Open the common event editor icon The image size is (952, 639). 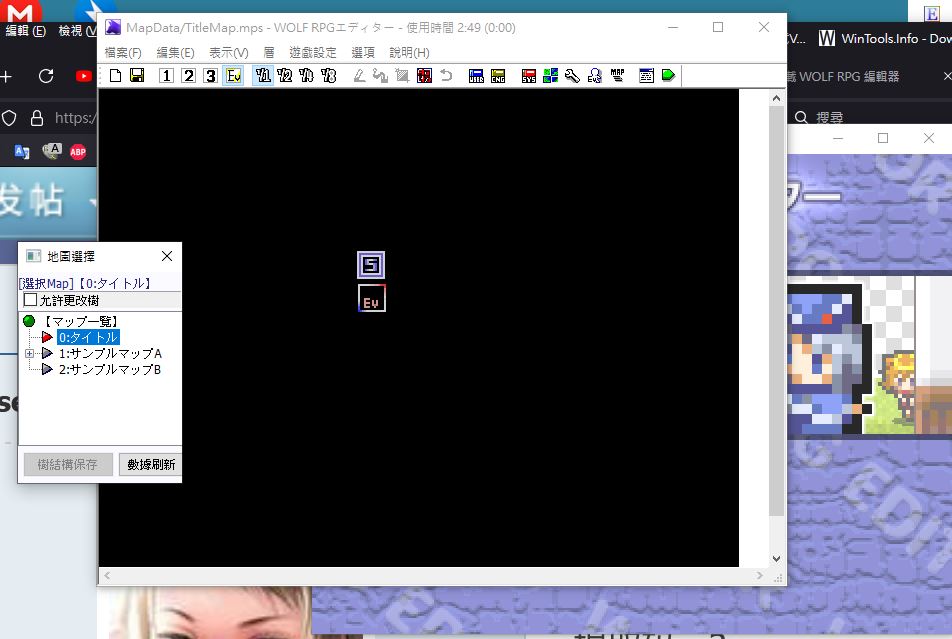tap(594, 75)
